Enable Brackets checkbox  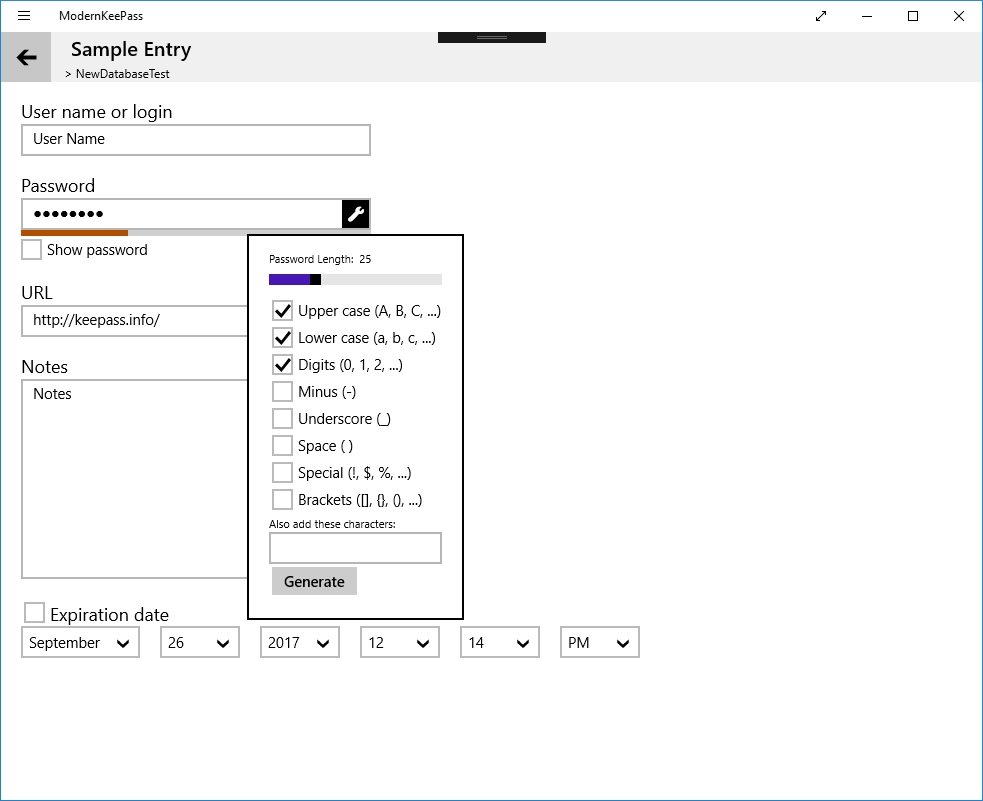pyautogui.click(x=282, y=500)
